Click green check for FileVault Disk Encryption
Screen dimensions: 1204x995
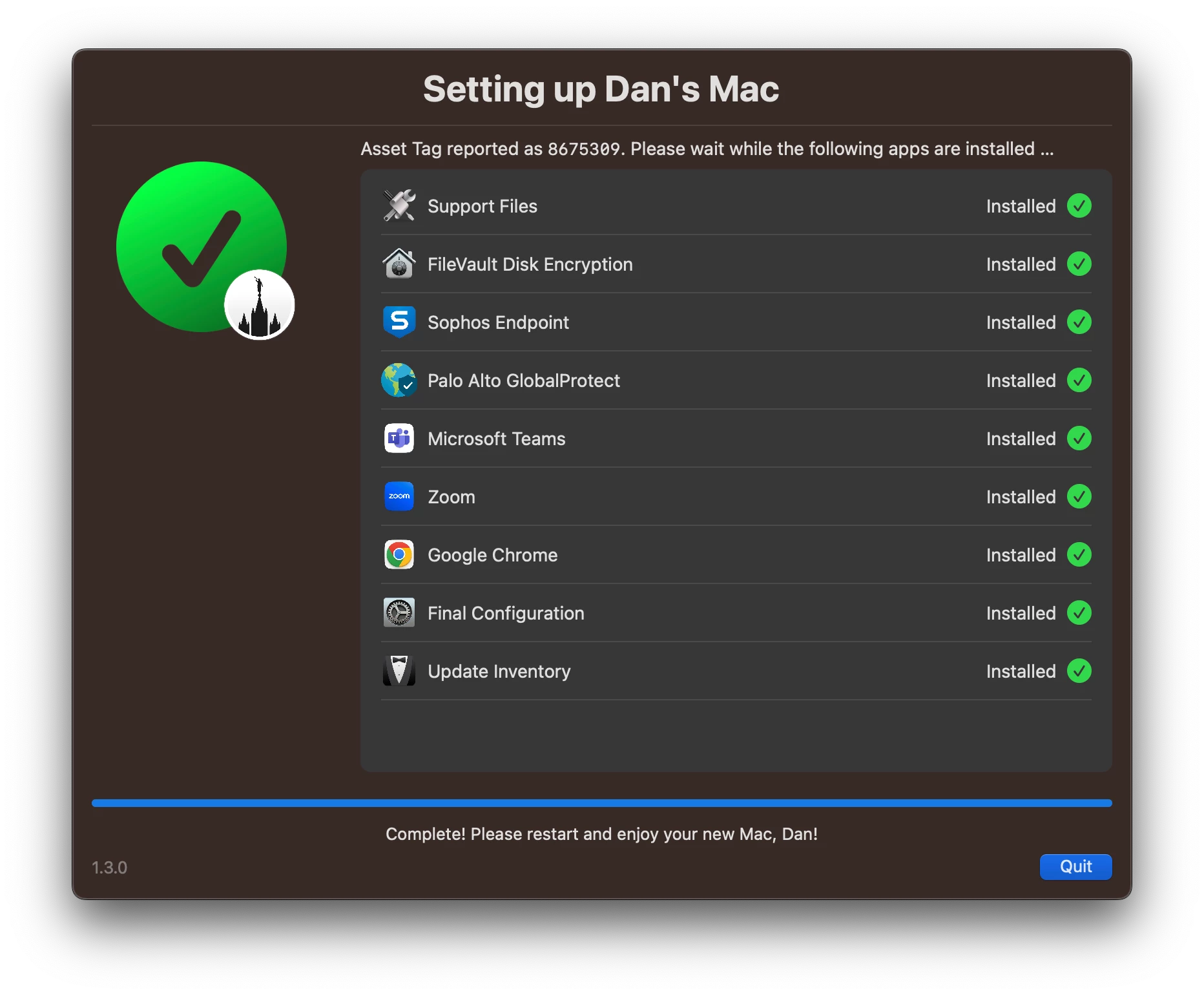[1079, 264]
